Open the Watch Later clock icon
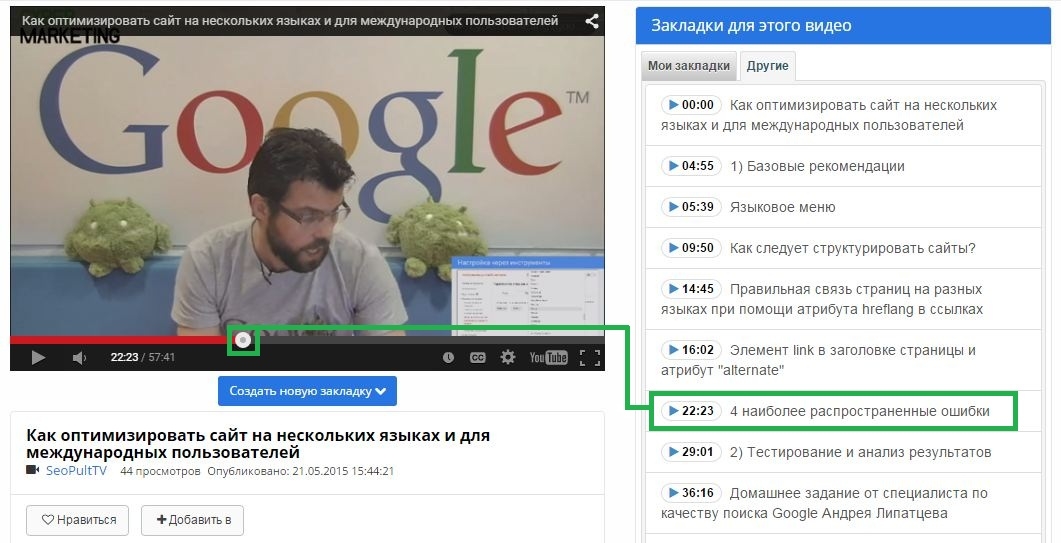The height and width of the screenshot is (543, 1061). coord(448,357)
